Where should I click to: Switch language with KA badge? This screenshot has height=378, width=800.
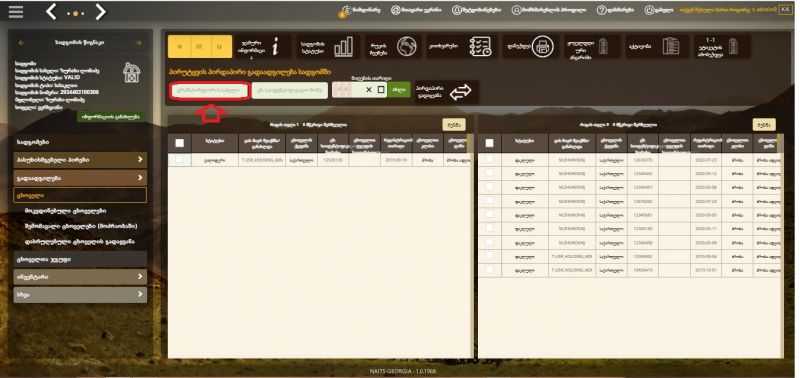[x=785, y=10]
